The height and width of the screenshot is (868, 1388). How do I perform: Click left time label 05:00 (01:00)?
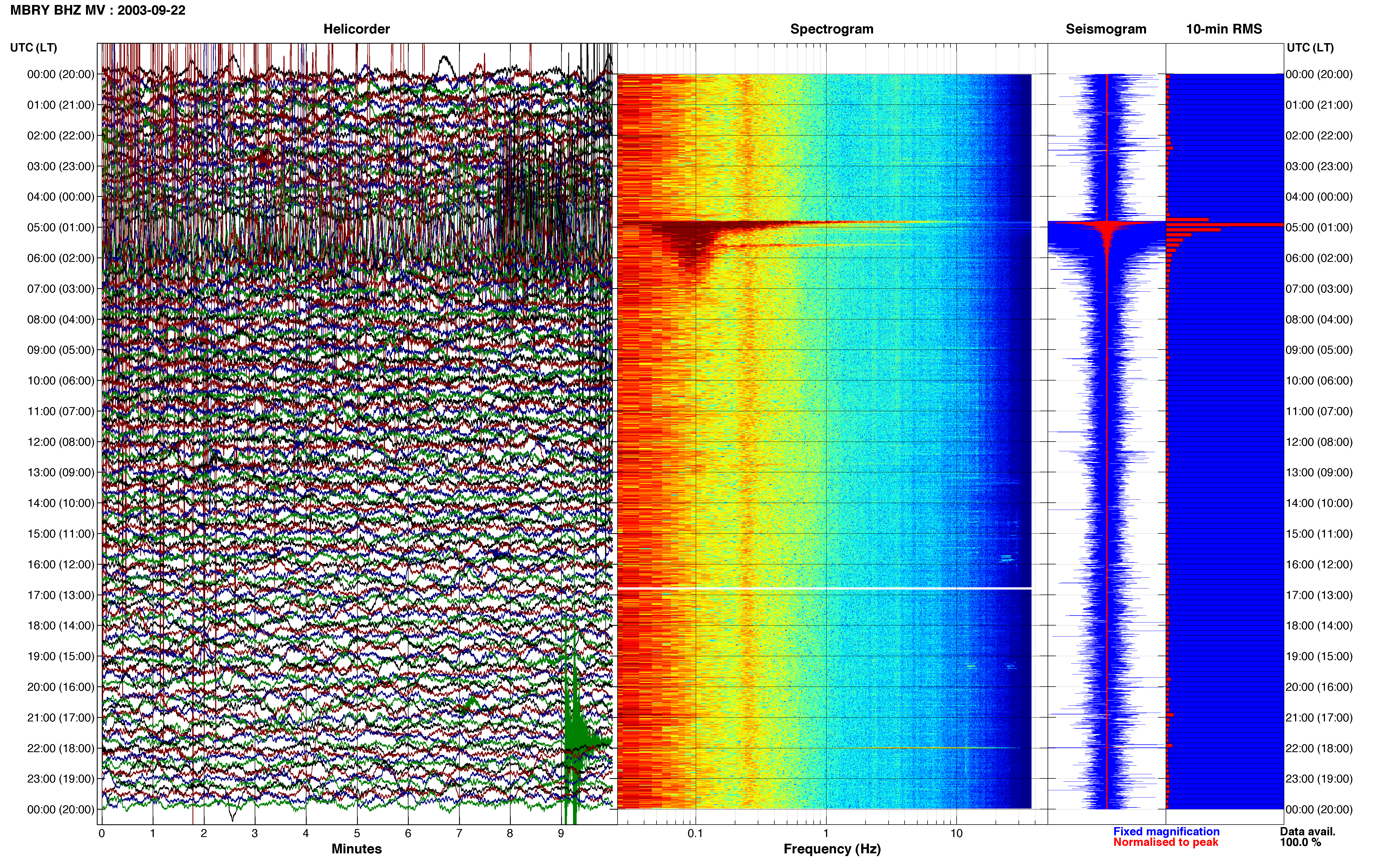[61, 227]
